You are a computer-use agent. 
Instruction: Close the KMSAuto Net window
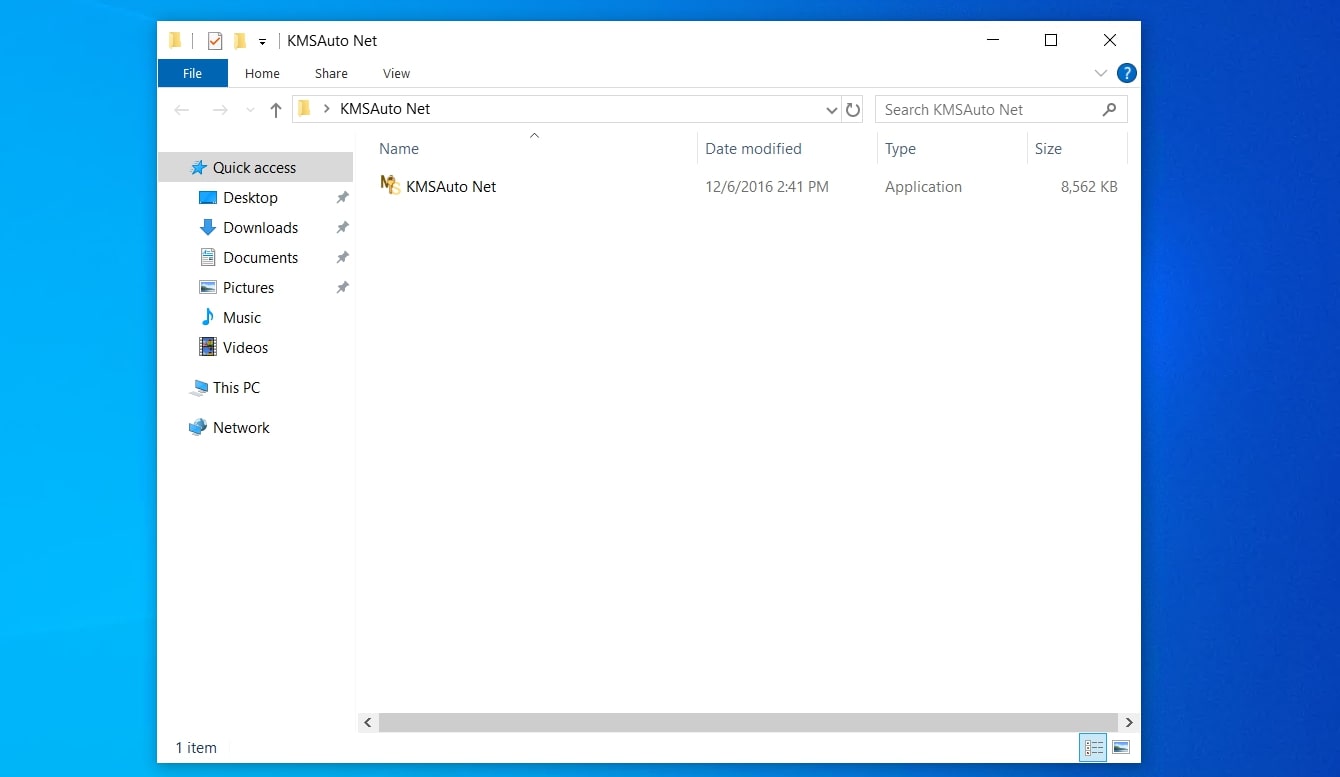tap(1110, 40)
